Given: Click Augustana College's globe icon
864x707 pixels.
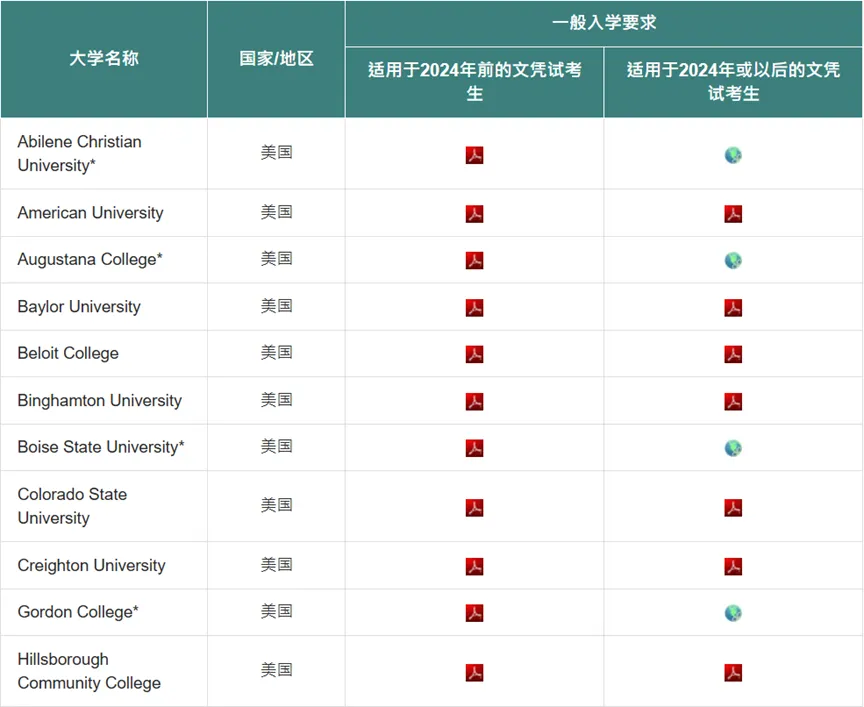Looking at the screenshot, I should (733, 259).
